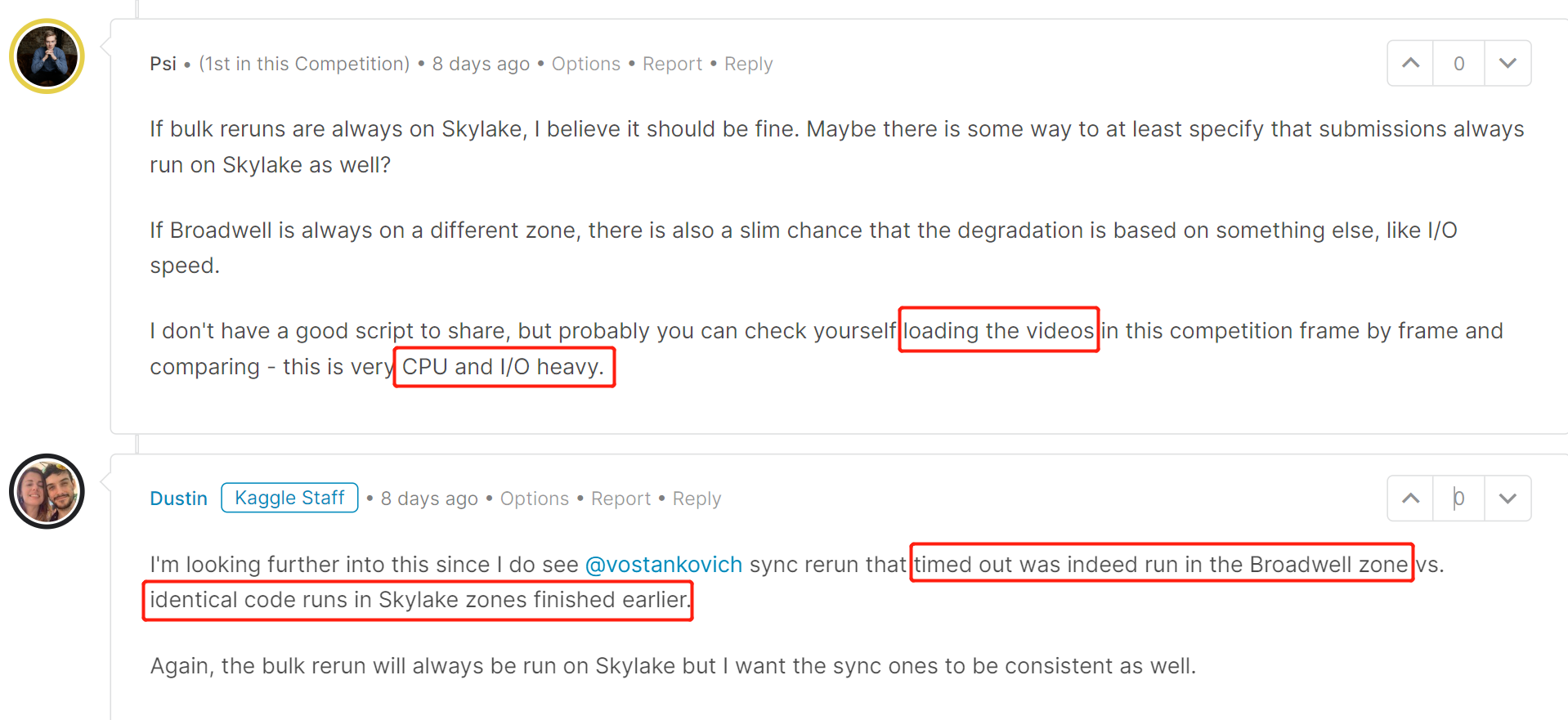Reply to Dustin's comment
1568x720 pixels.
click(x=697, y=499)
